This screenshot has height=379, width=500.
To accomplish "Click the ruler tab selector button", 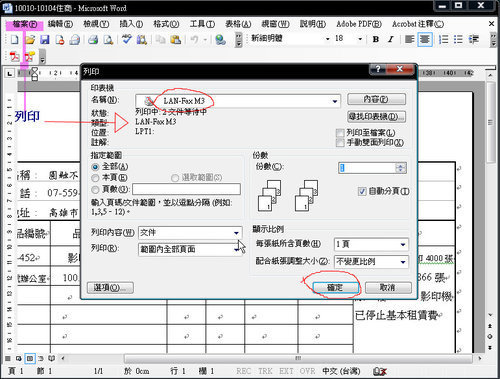I will (x=10, y=73).
